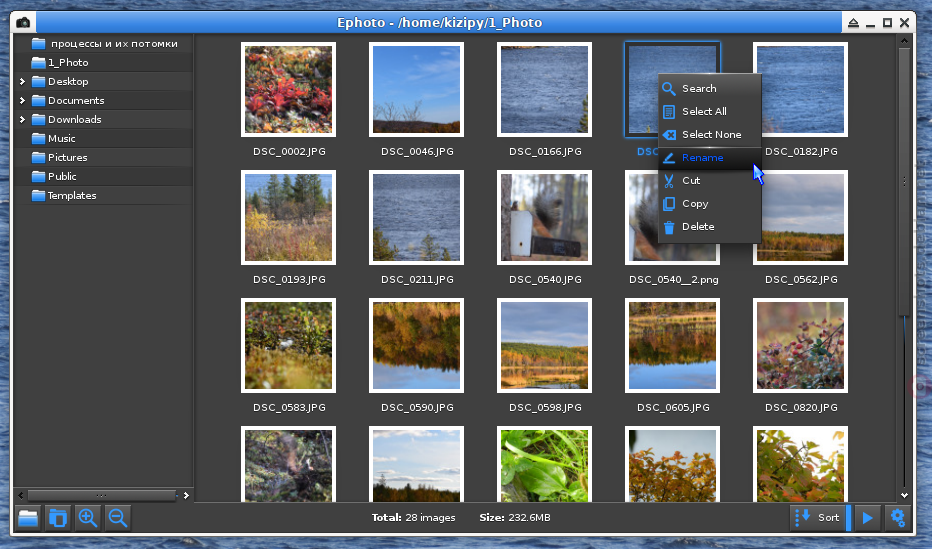Select thumbnail DSC_0193.JPG

point(288,217)
